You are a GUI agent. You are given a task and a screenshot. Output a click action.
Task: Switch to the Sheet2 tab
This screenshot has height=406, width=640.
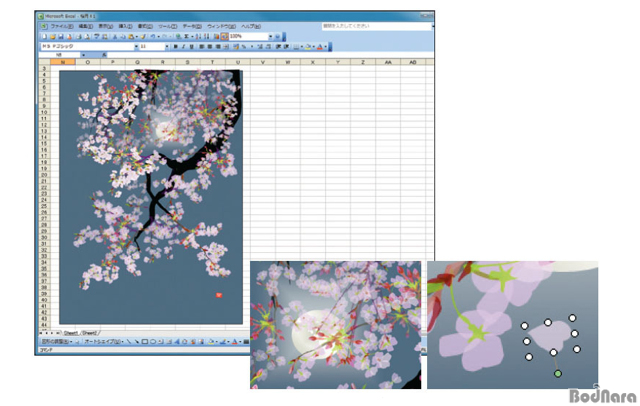click(x=89, y=333)
